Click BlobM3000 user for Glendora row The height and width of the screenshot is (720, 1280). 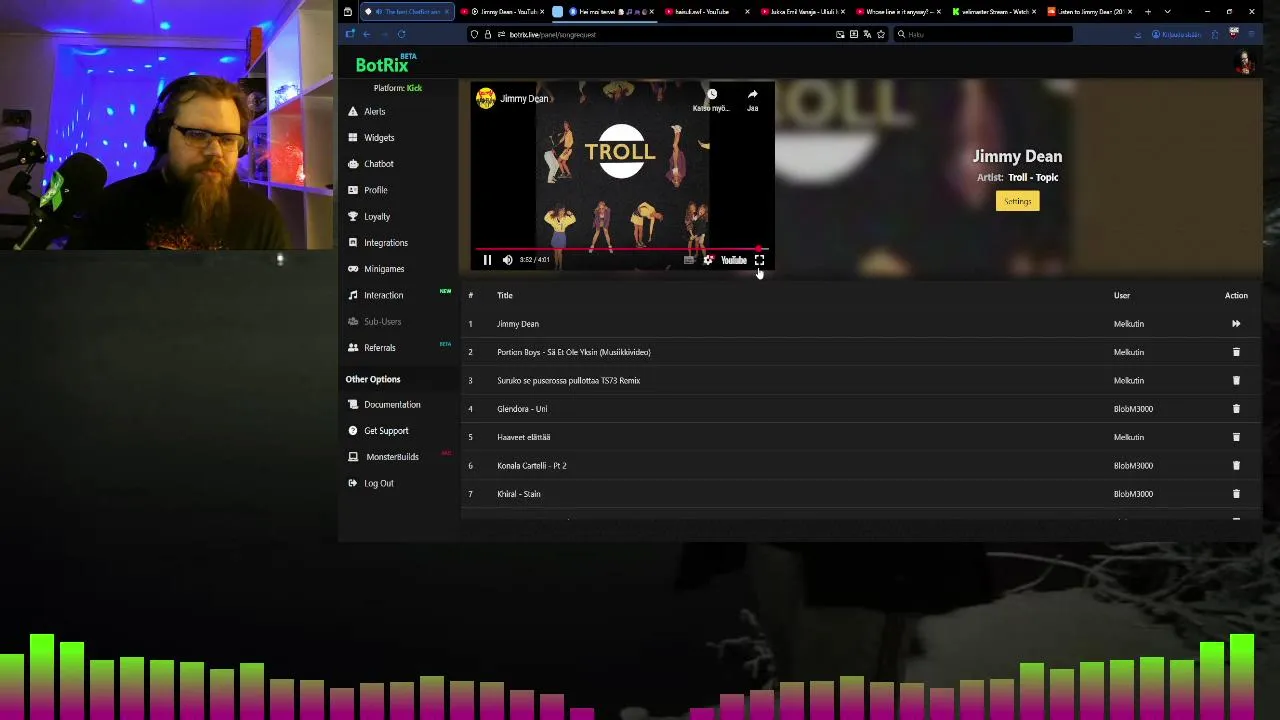1133,409
